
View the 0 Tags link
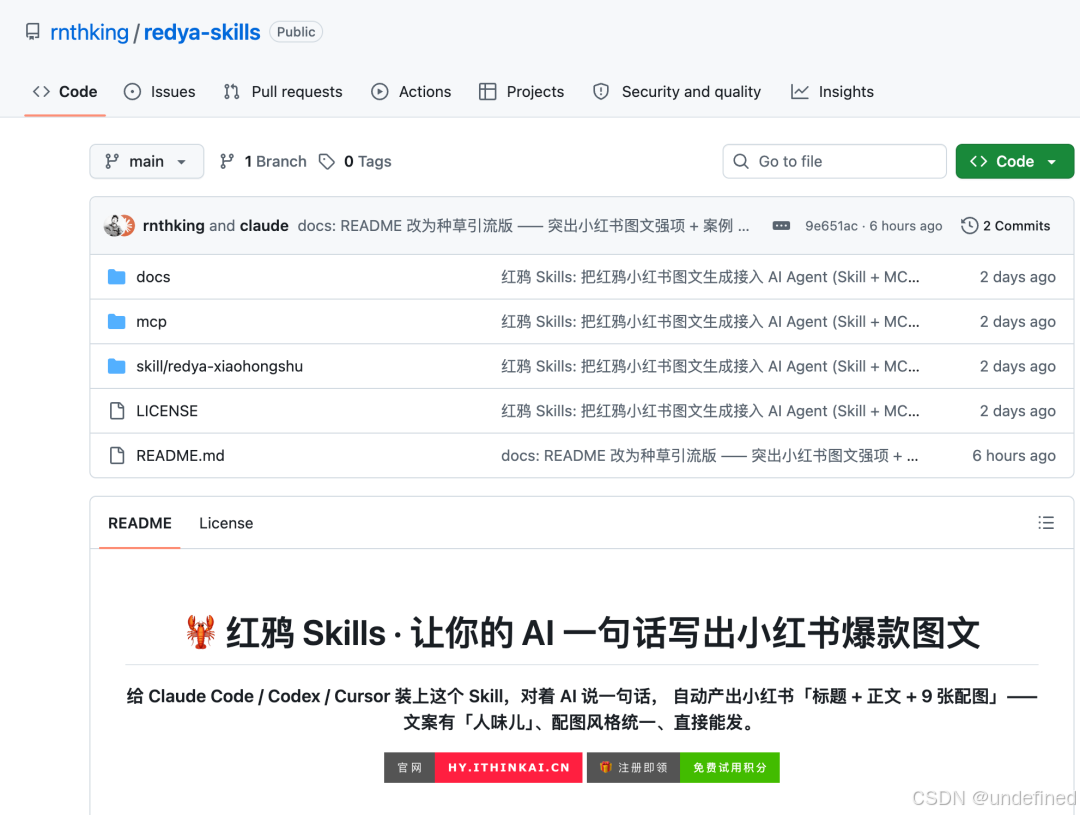click(355, 161)
